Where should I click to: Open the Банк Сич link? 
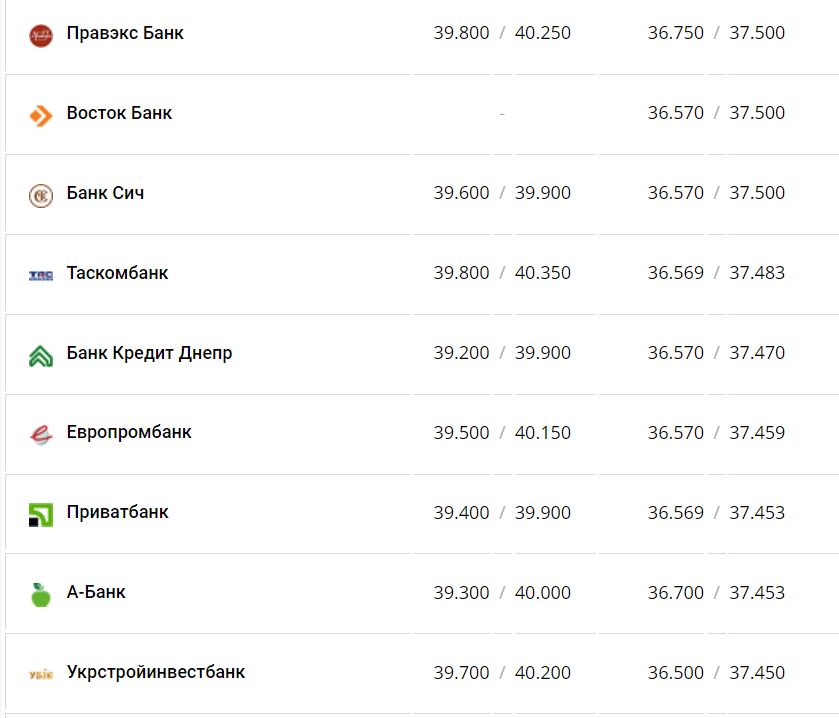pyautogui.click(x=105, y=193)
